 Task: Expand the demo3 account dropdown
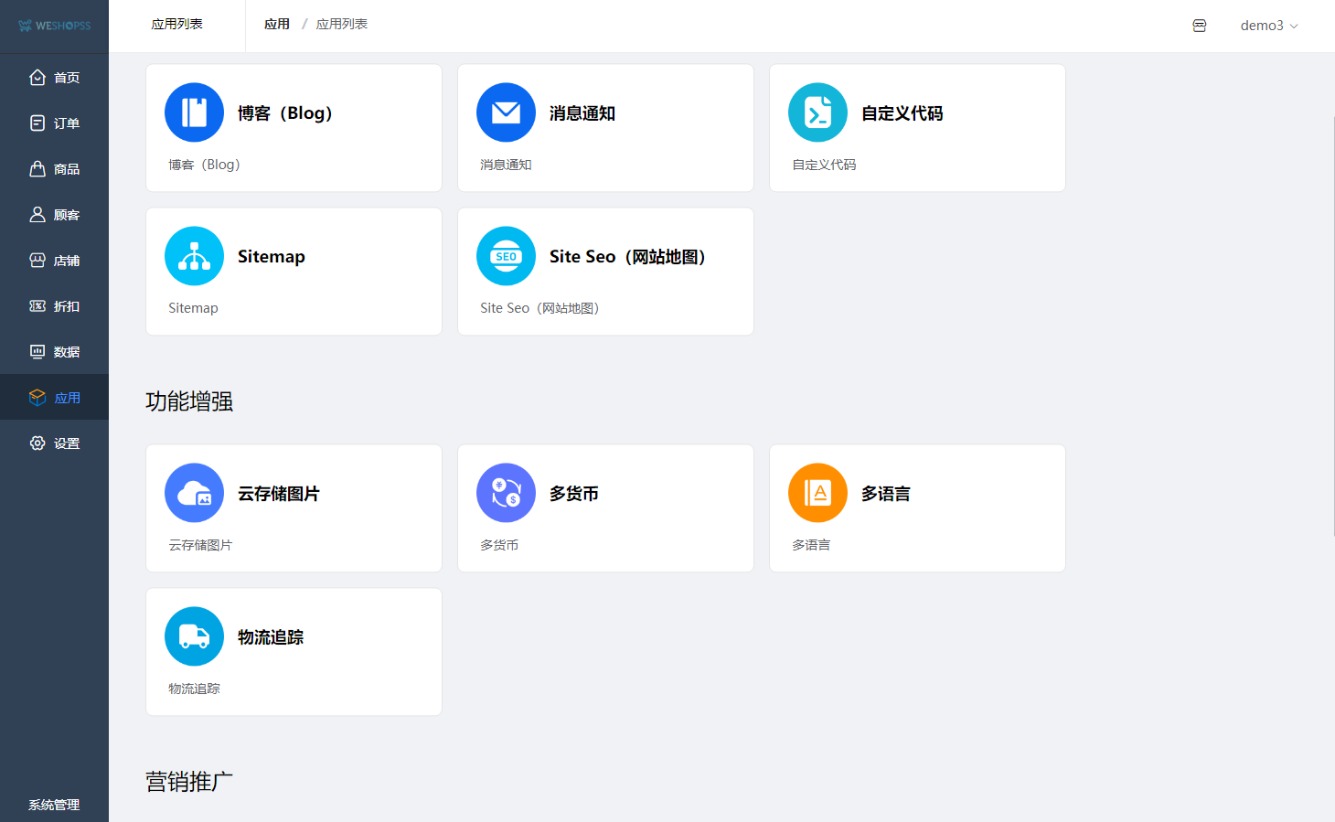[1268, 26]
